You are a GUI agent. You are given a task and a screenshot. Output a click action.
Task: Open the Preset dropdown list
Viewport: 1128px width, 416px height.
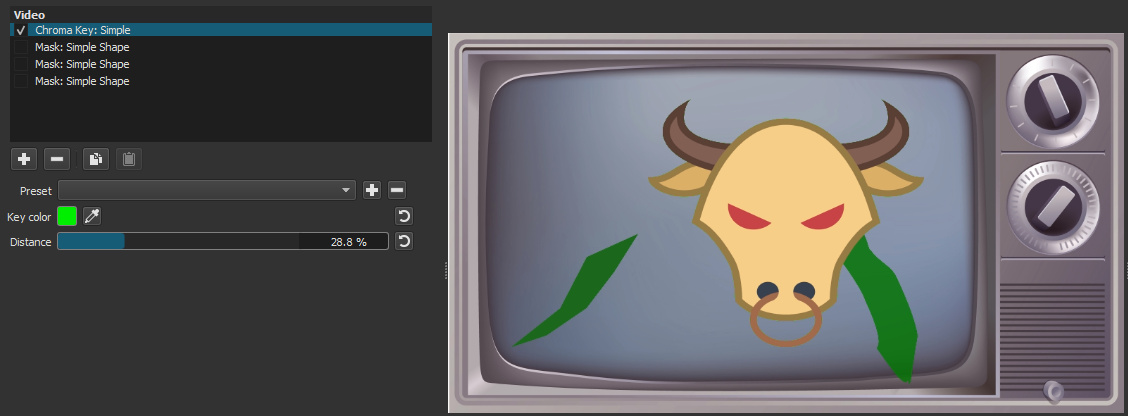(206, 190)
